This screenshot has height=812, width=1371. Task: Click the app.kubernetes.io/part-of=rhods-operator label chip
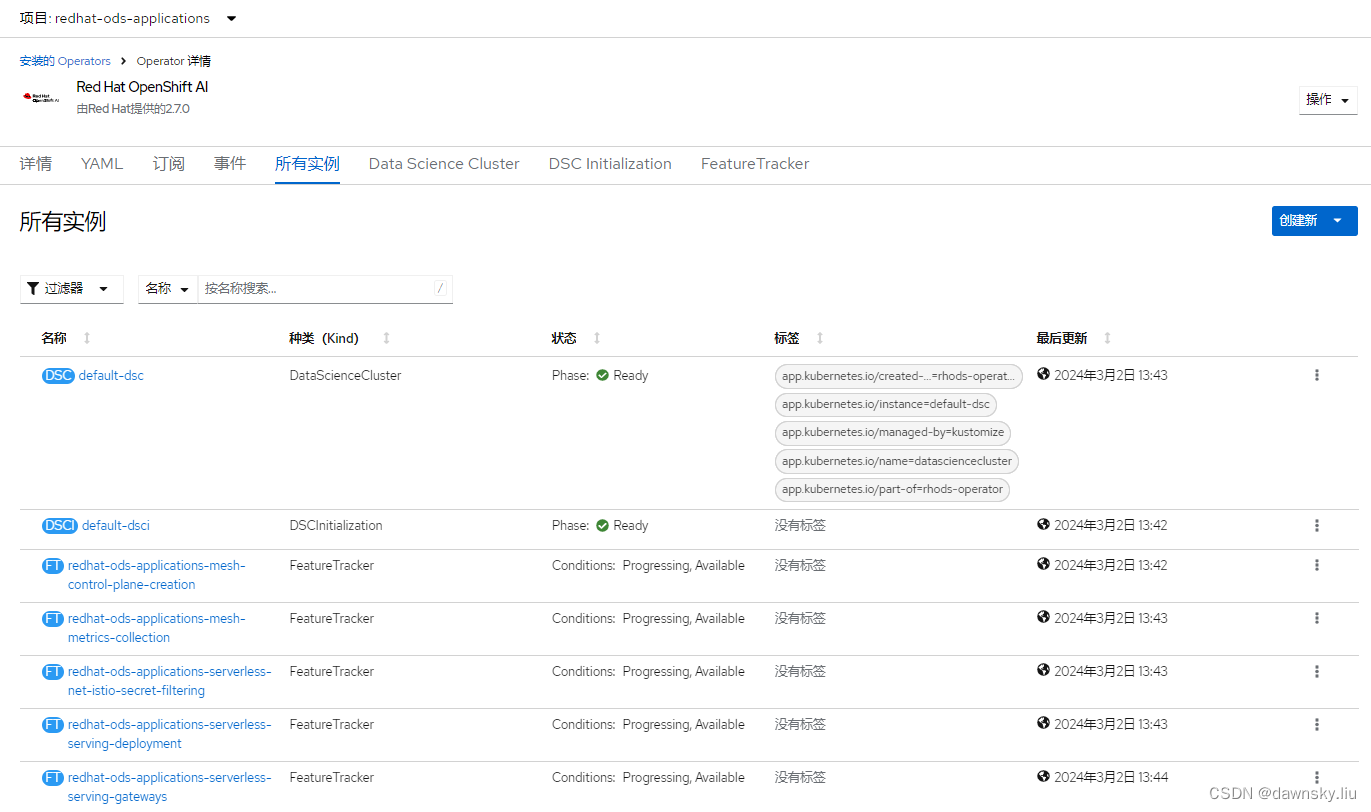pos(892,489)
